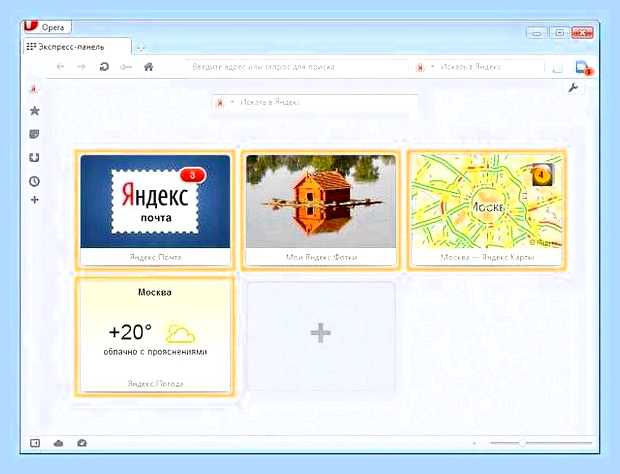Image resolution: width=620 pixels, height=474 pixels.
Task: Open Яндекс Погода Москва weather tile
Action: pos(155,336)
